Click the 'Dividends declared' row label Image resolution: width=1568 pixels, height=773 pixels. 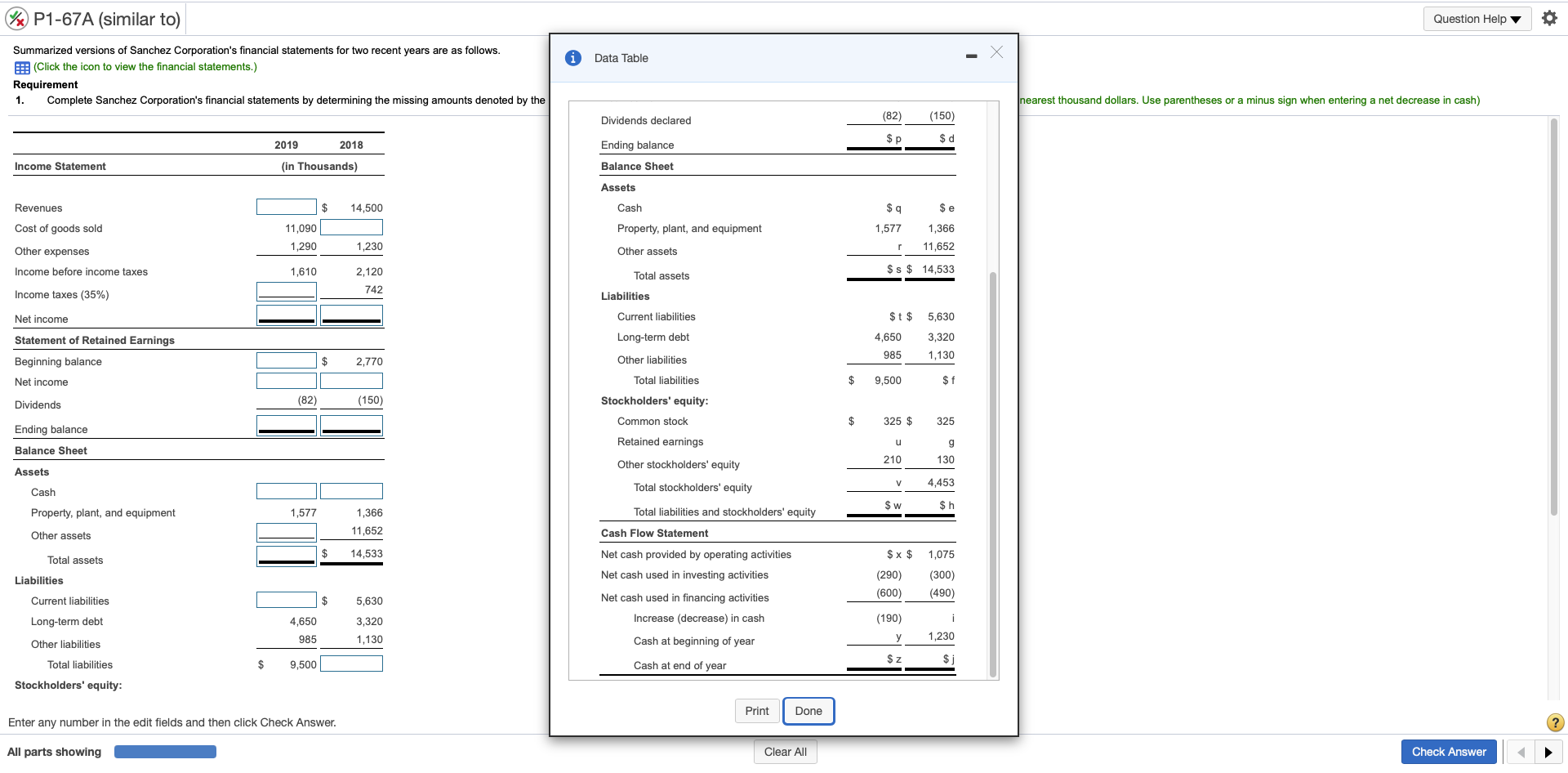646,121
